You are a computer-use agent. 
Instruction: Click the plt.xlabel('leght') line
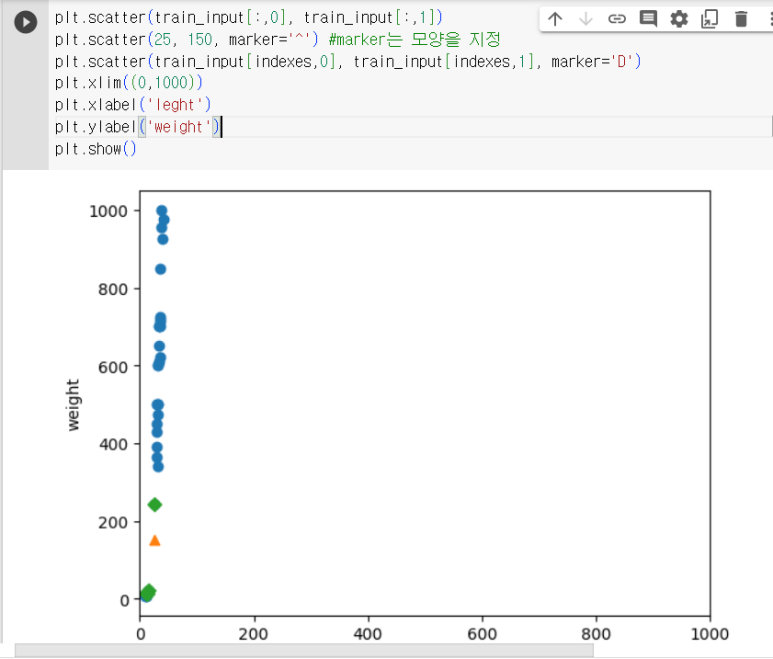click(x=133, y=104)
